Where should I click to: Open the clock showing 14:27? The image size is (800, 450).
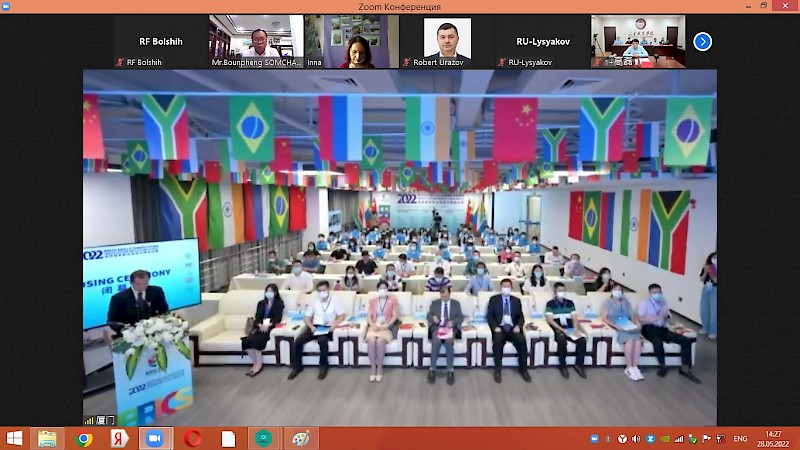[x=768, y=439]
